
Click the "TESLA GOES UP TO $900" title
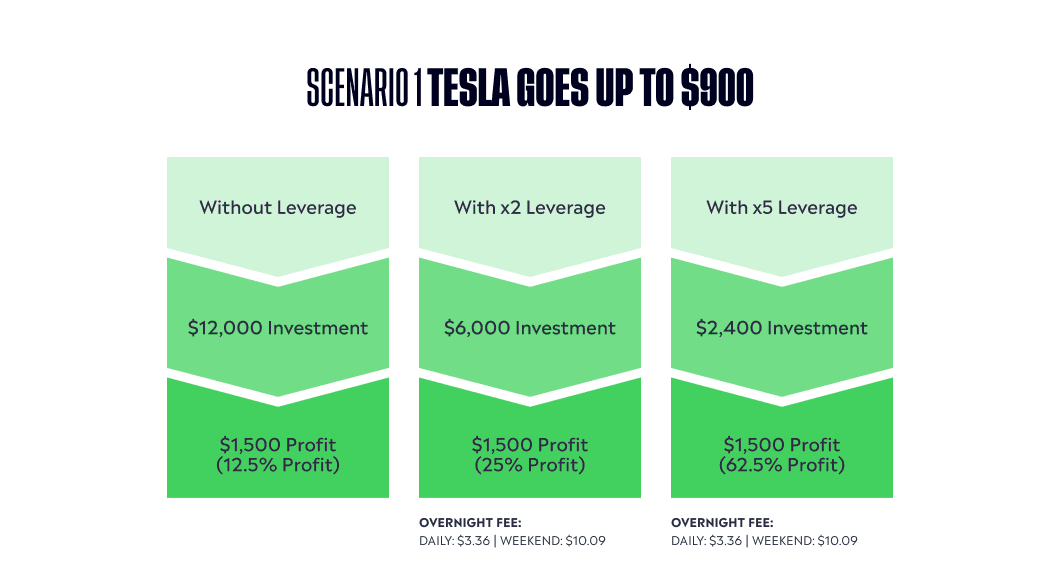point(591,89)
